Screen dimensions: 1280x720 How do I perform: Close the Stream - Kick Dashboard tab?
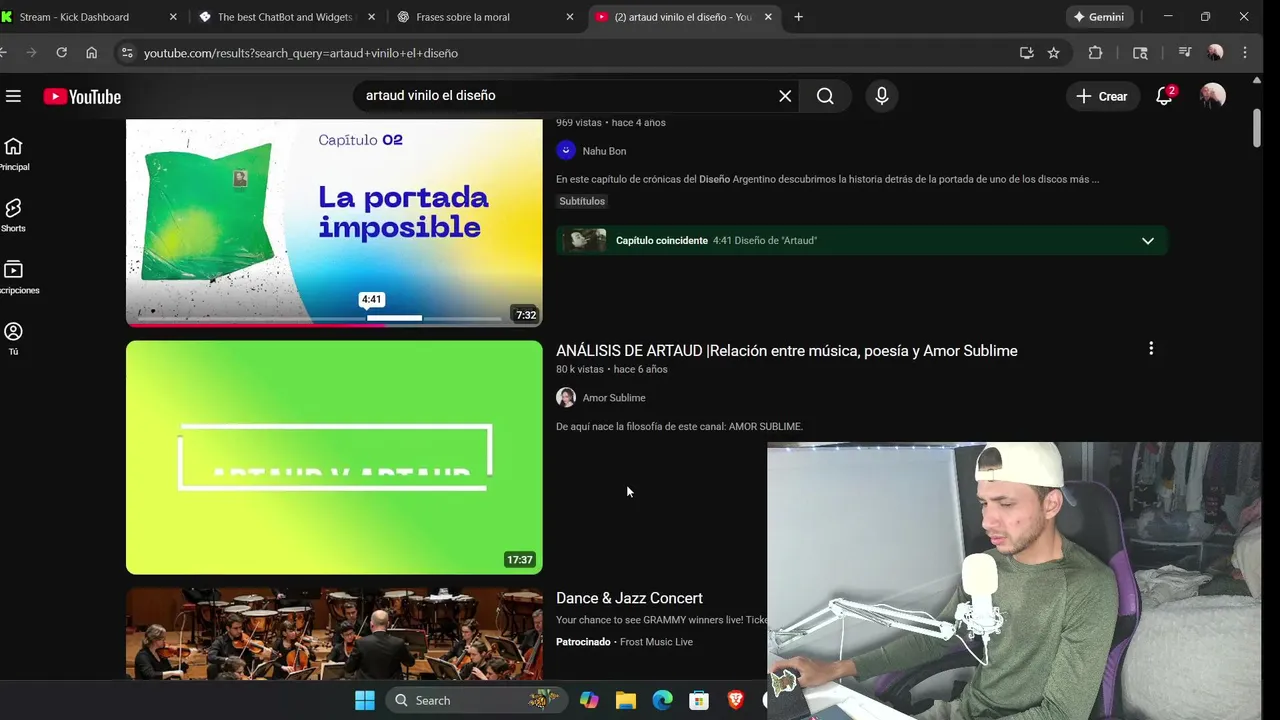click(x=173, y=17)
